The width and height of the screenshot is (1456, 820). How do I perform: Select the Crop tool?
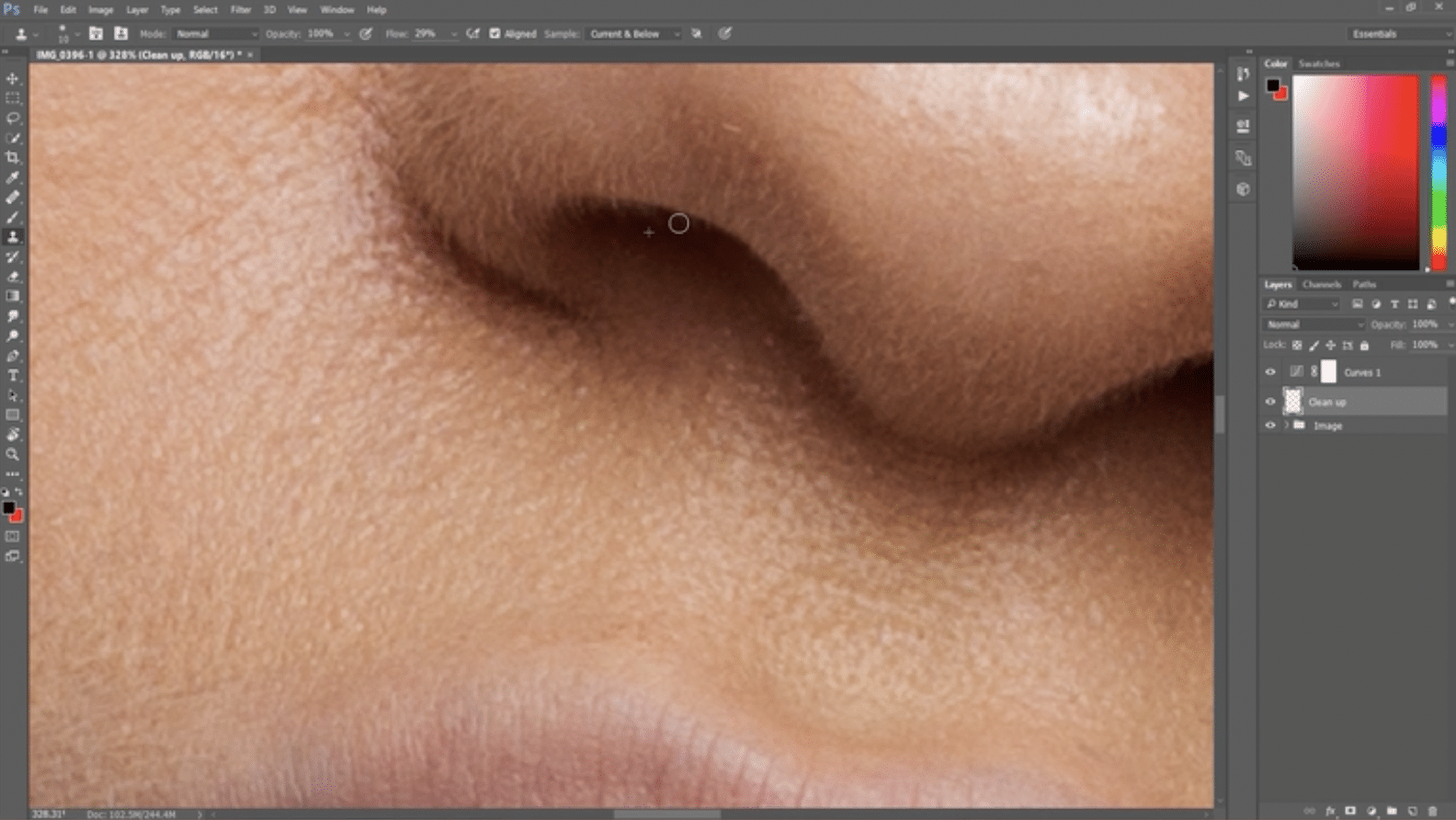(13, 157)
